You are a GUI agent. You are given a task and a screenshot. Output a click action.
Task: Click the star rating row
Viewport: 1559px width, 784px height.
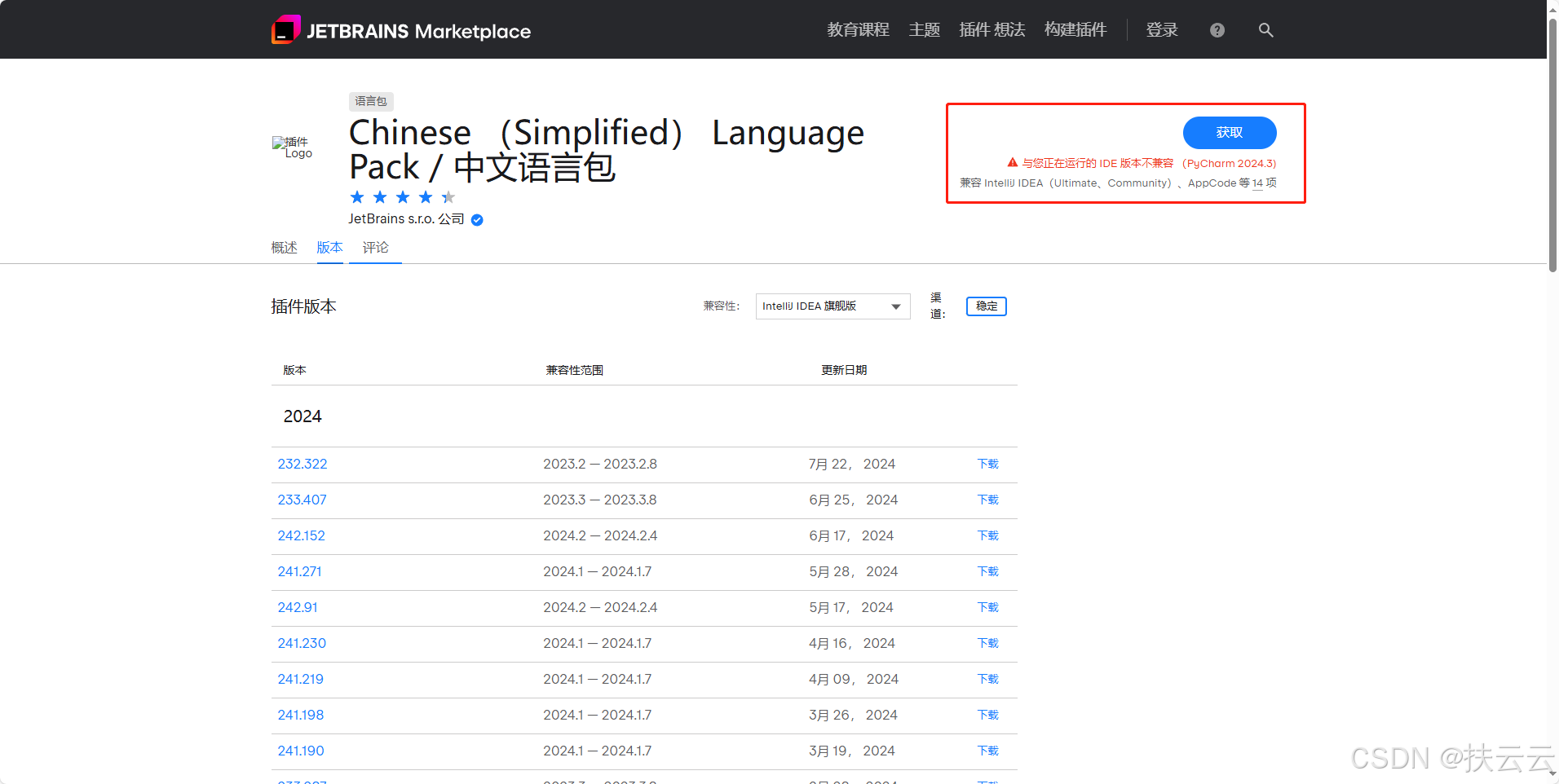[x=403, y=197]
